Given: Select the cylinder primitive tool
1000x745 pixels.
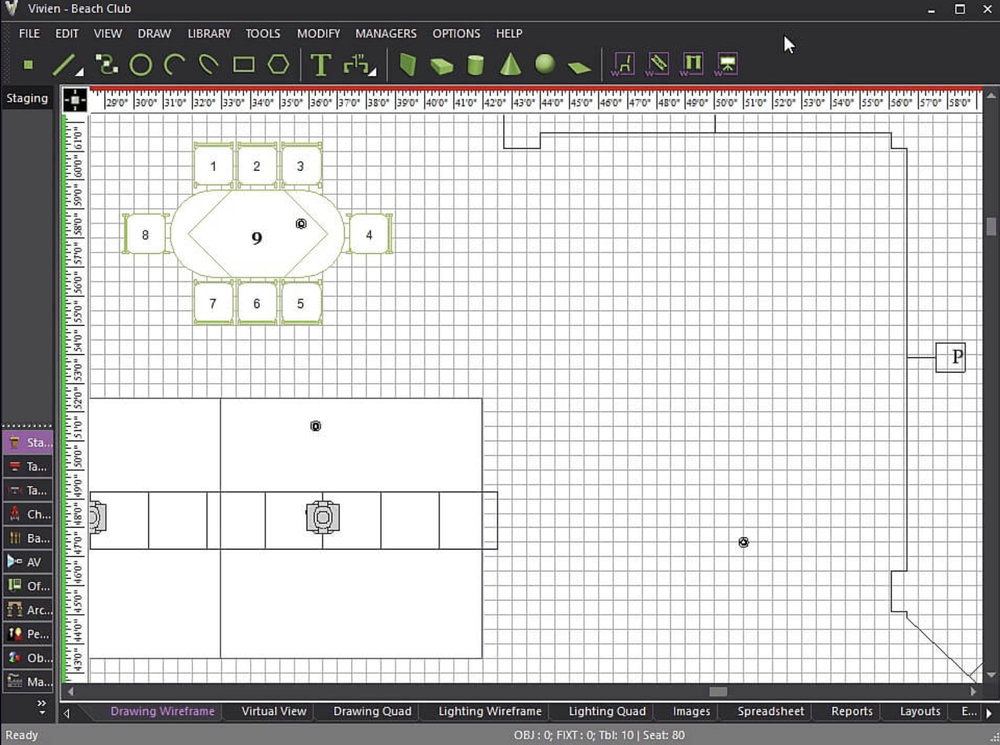Looking at the screenshot, I should [x=475, y=64].
